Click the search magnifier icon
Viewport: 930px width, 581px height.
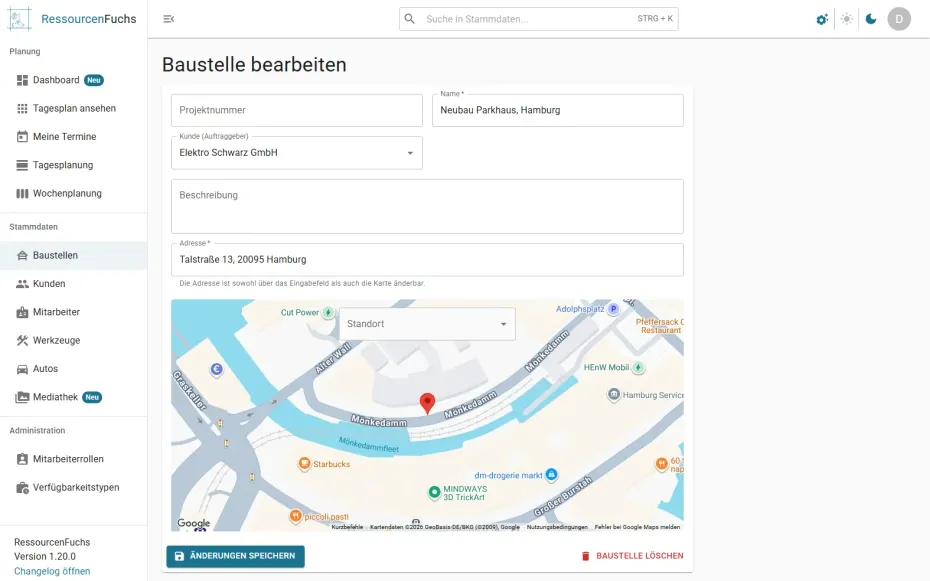(x=409, y=19)
